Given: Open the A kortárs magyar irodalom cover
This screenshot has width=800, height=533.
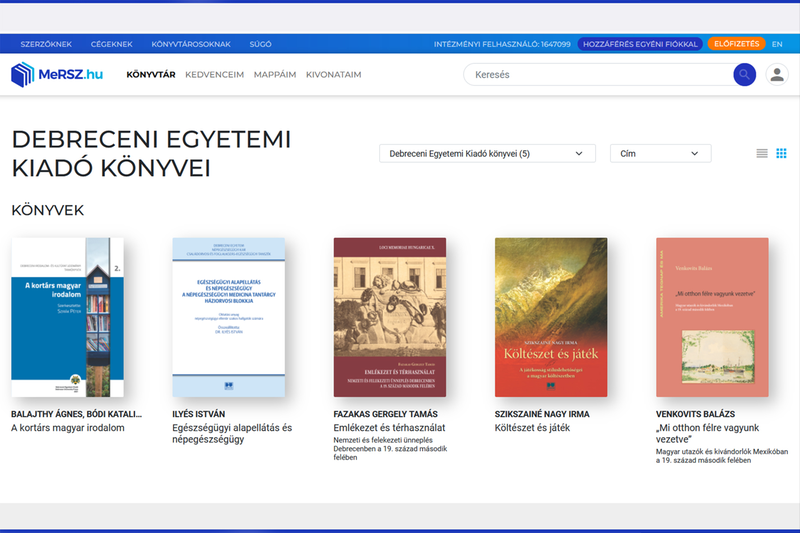Looking at the screenshot, I should point(67,317).
